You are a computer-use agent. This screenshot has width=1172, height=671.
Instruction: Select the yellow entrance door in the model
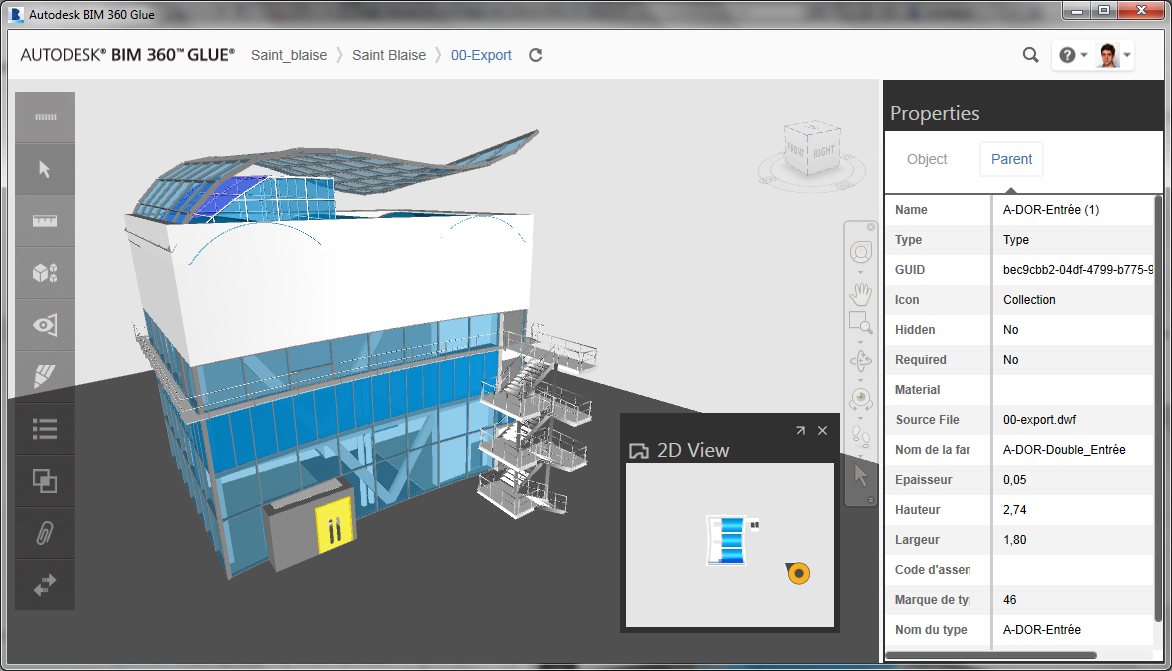click(x=334, y=527)
